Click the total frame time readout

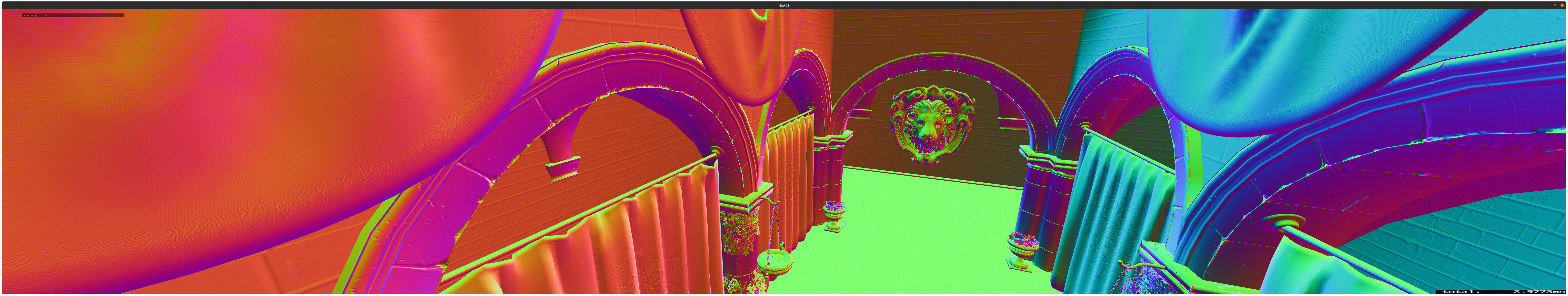[x=1501, y=292]
